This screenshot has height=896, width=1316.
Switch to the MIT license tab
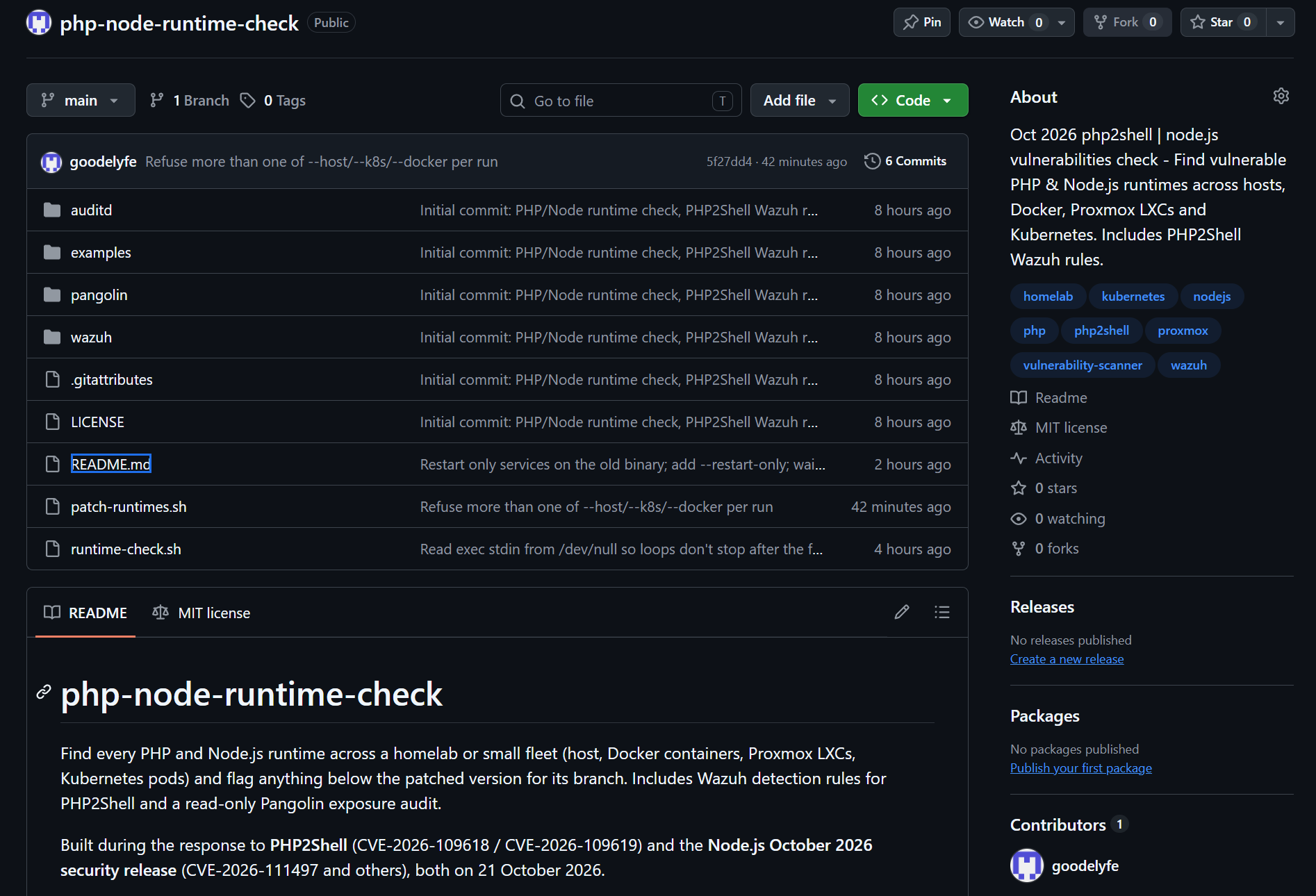pos(201,613)
